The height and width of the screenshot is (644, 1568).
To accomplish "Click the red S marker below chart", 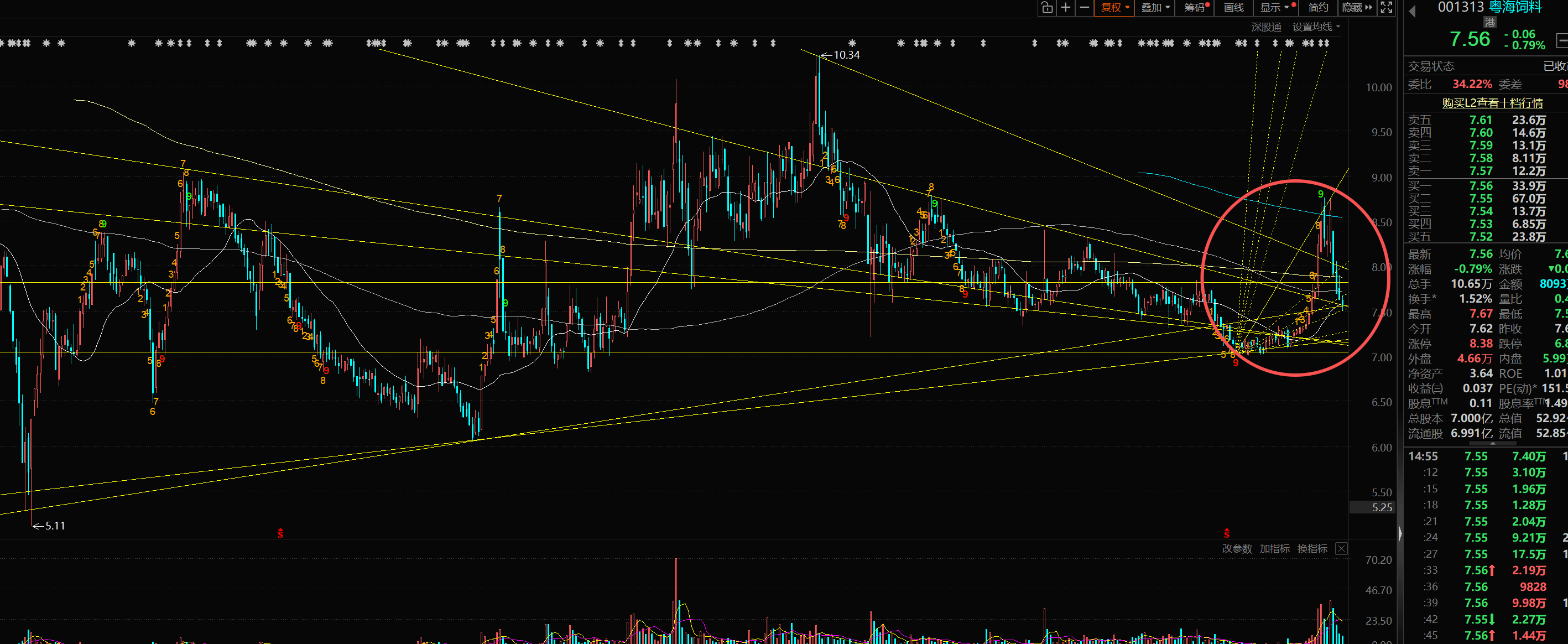I will click(280, 533).
